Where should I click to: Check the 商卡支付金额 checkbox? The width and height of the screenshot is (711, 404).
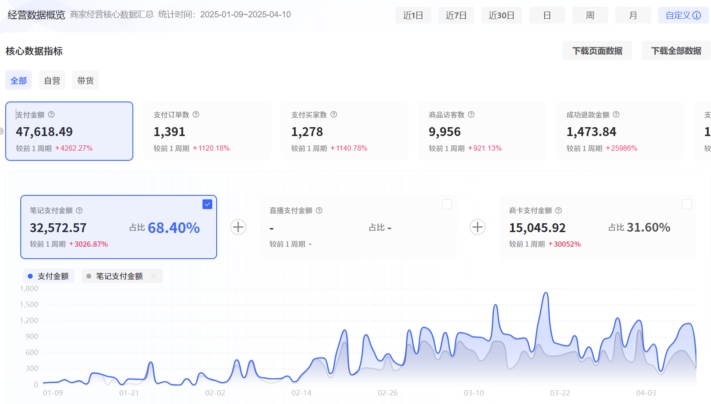tap(687, 204)
